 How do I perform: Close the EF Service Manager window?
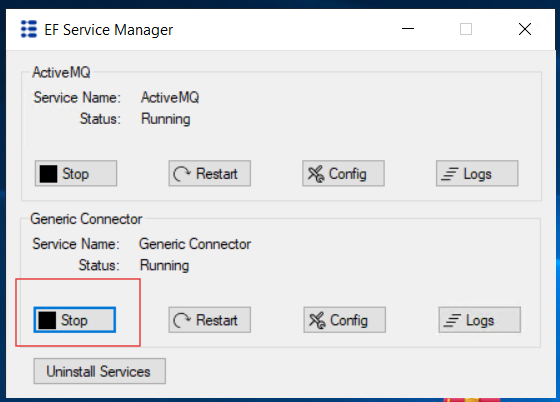(525, 29)
